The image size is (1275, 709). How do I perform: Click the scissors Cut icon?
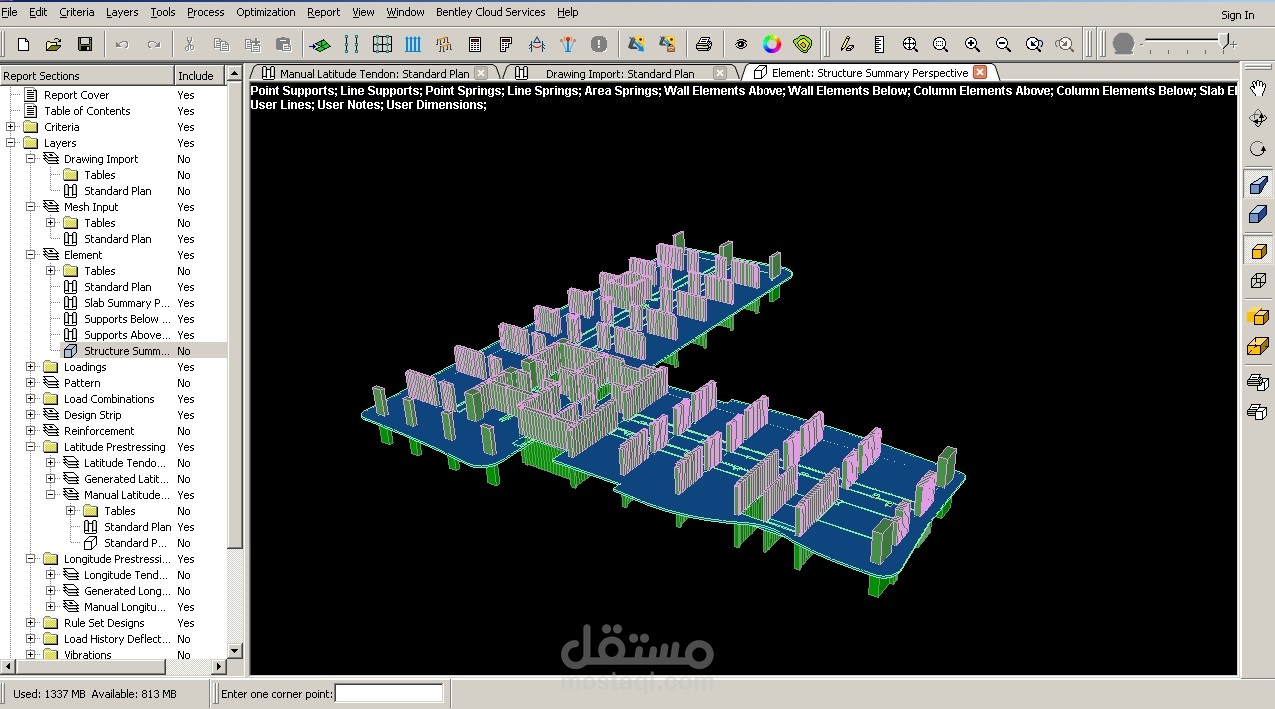pyautogui.click(x=190, y=44)
